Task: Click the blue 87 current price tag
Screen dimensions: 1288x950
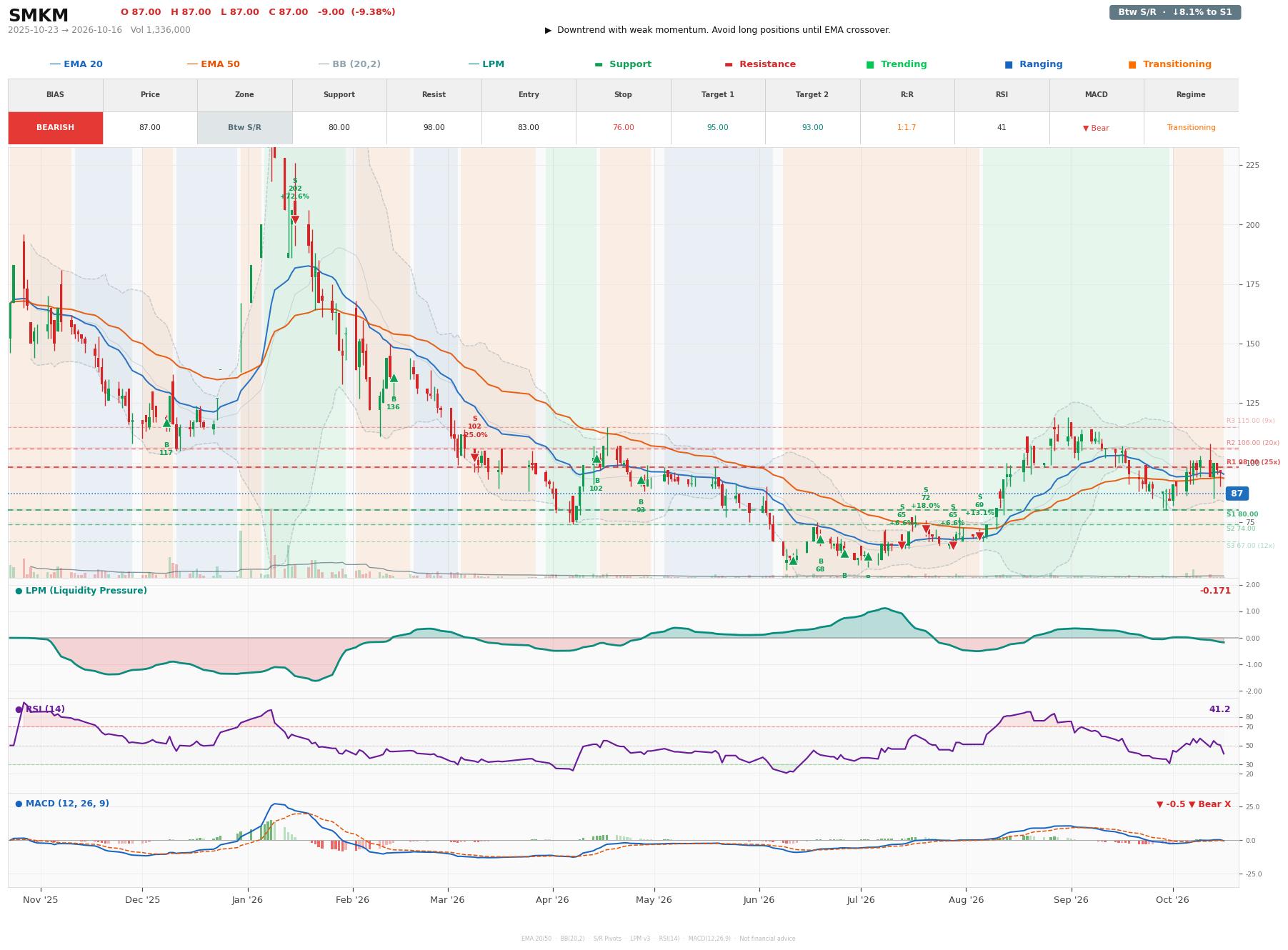Action: coord(1237,494)
